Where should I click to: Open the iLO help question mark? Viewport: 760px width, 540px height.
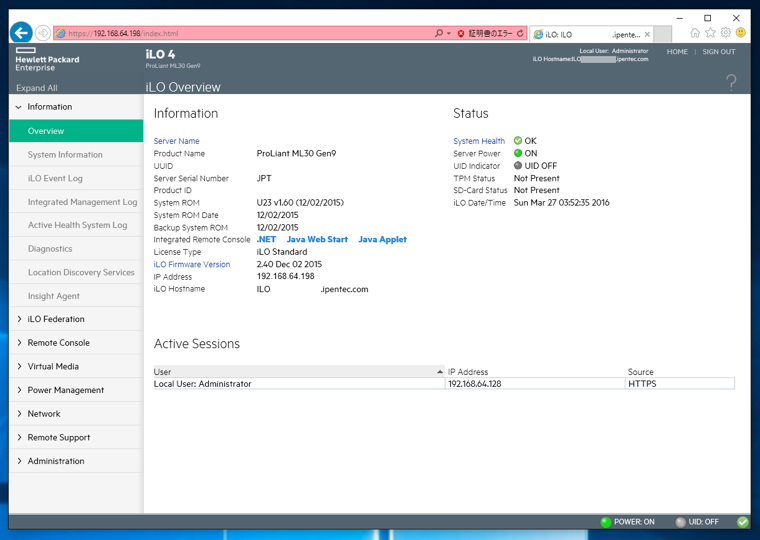(x=731, y=82)
